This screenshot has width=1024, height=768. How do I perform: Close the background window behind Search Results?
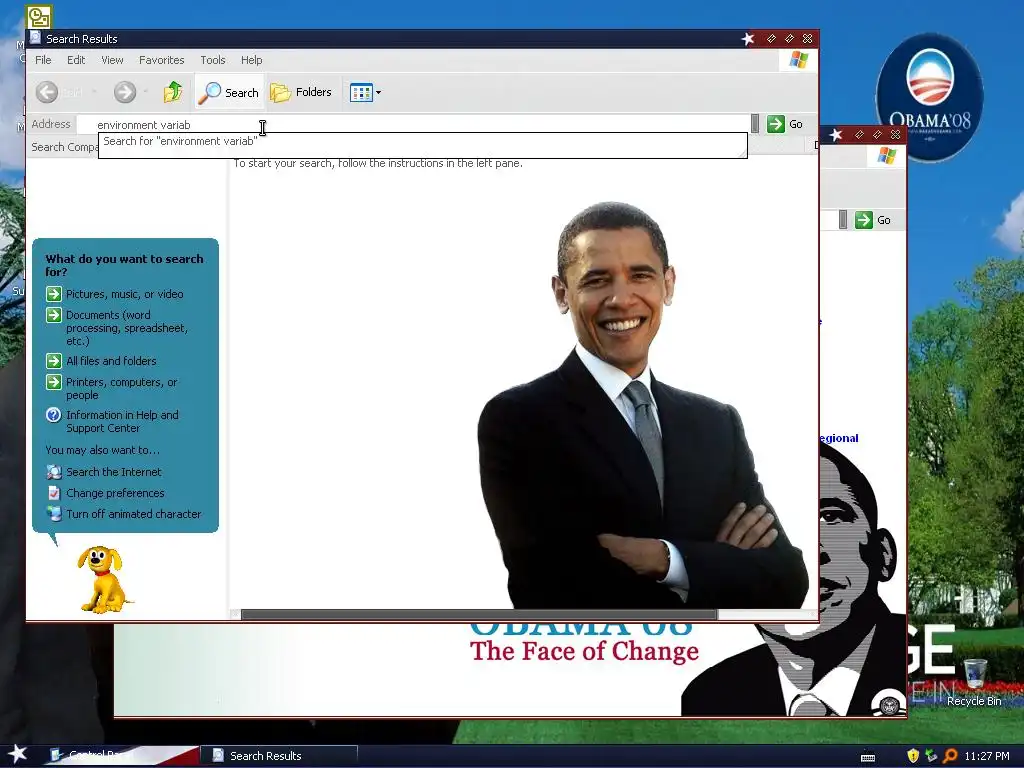click(896, 135)
